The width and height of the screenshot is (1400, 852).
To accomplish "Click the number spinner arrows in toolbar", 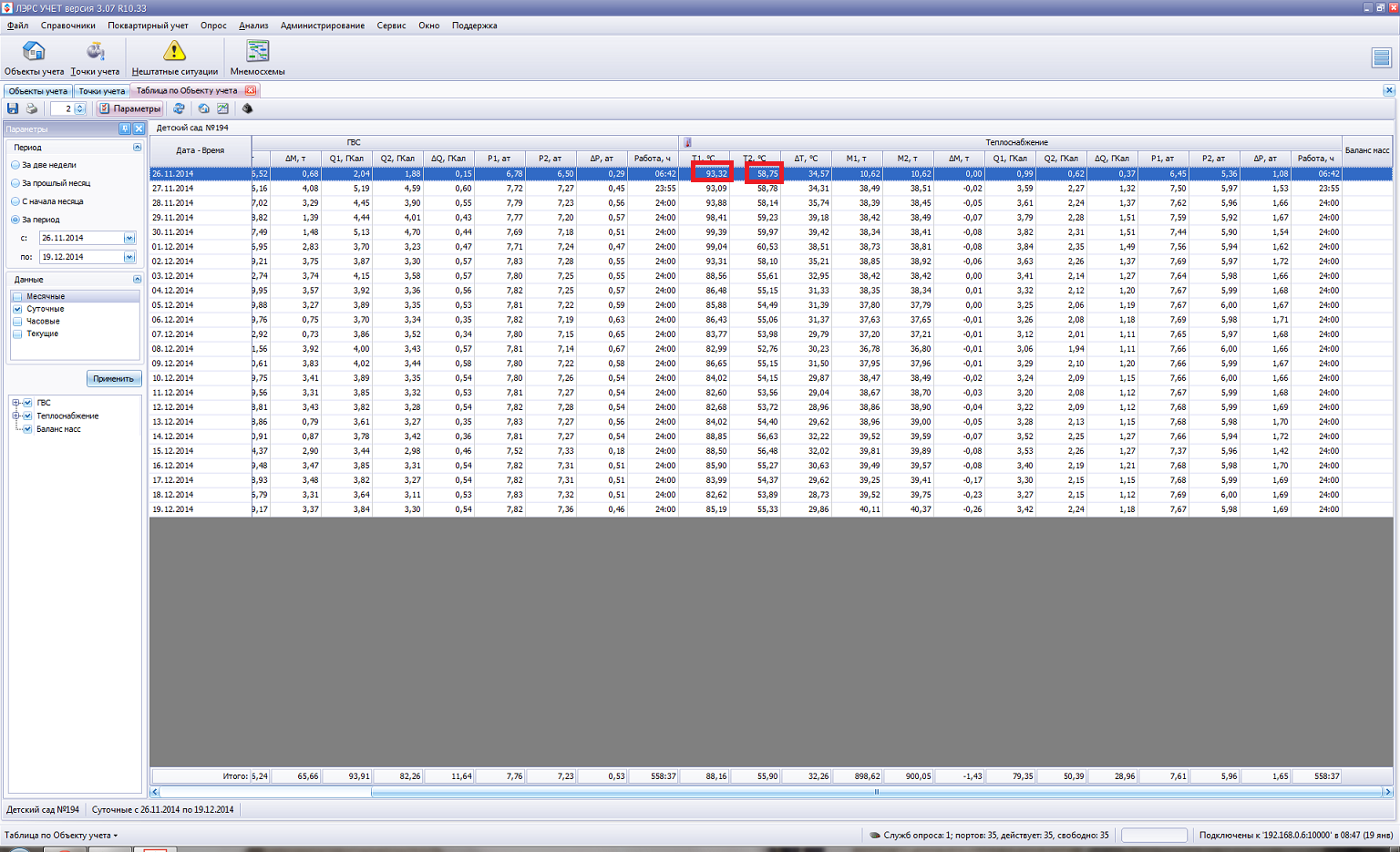I will (80, 108).
